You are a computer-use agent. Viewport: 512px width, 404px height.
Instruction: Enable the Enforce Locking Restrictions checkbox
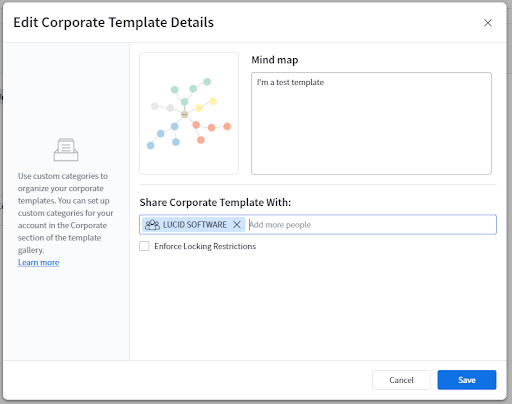coord(144,246)
